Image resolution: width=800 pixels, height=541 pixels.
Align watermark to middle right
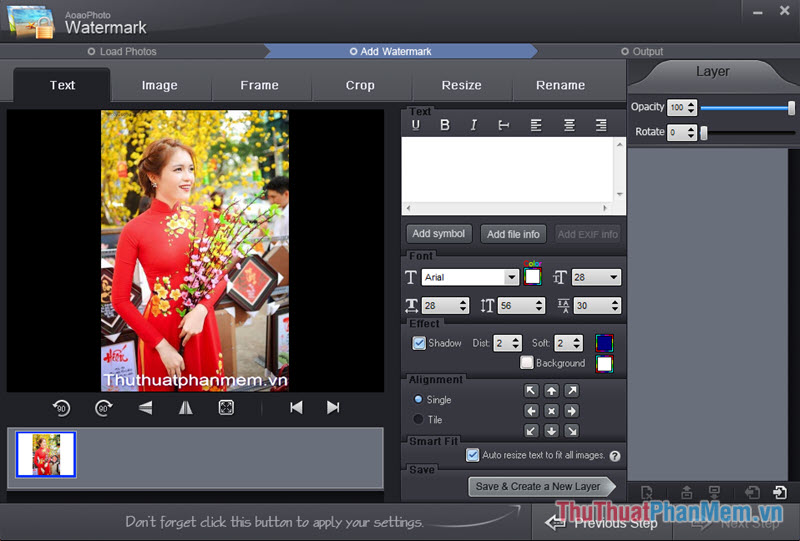(571, 411)
